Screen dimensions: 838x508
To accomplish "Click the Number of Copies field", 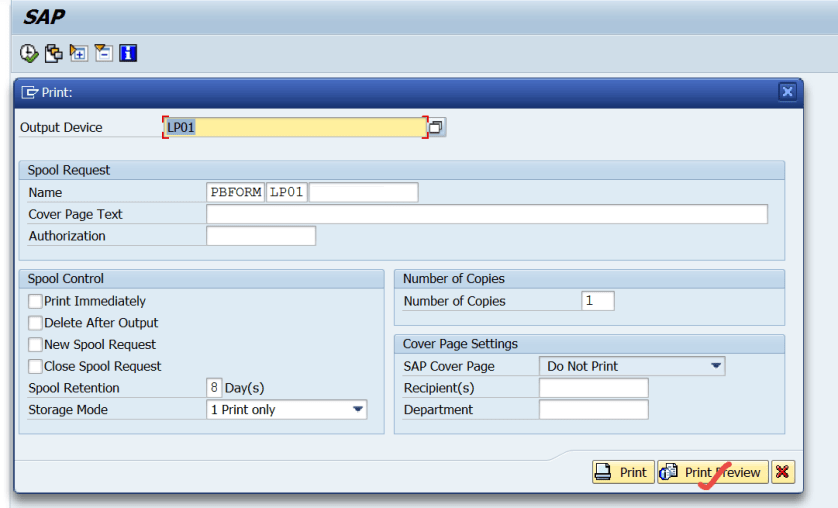I will tap(598, 301).
